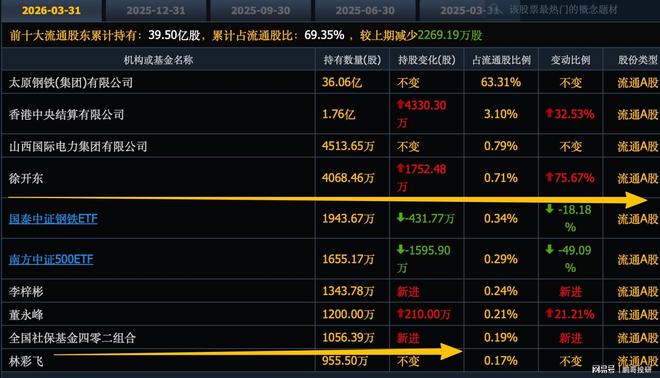Click the 1752.48万 increase value
The image size is (660, 378).
coord(421,178)
